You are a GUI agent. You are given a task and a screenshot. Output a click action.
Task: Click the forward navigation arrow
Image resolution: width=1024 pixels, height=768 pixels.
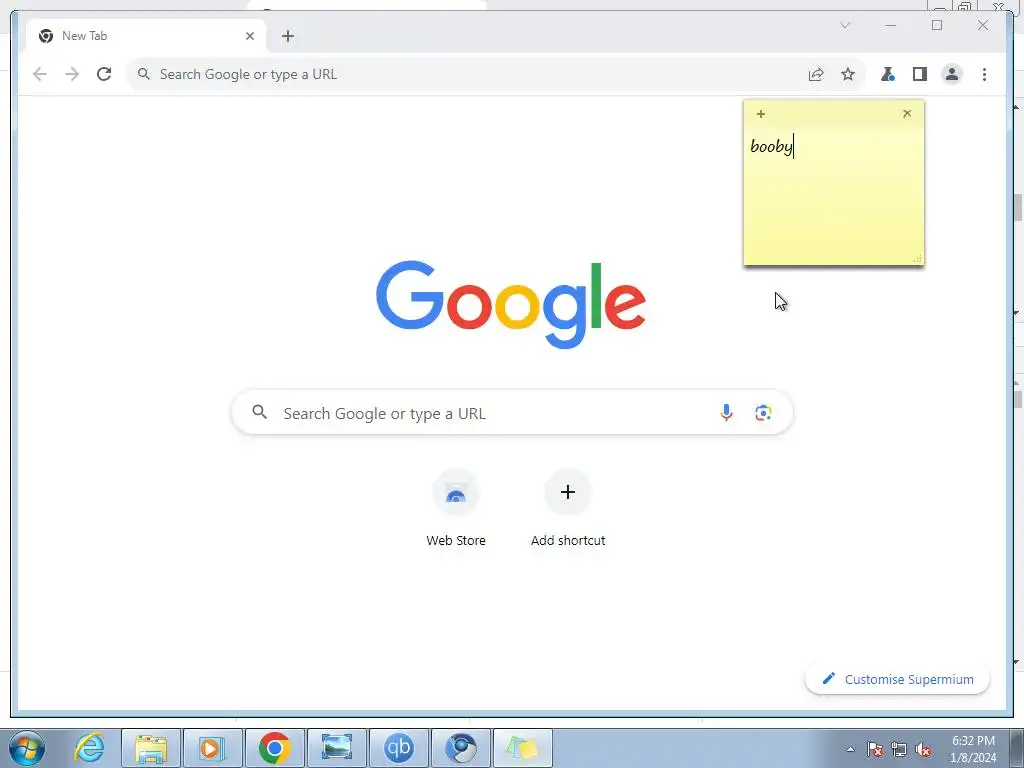[72, 74]
